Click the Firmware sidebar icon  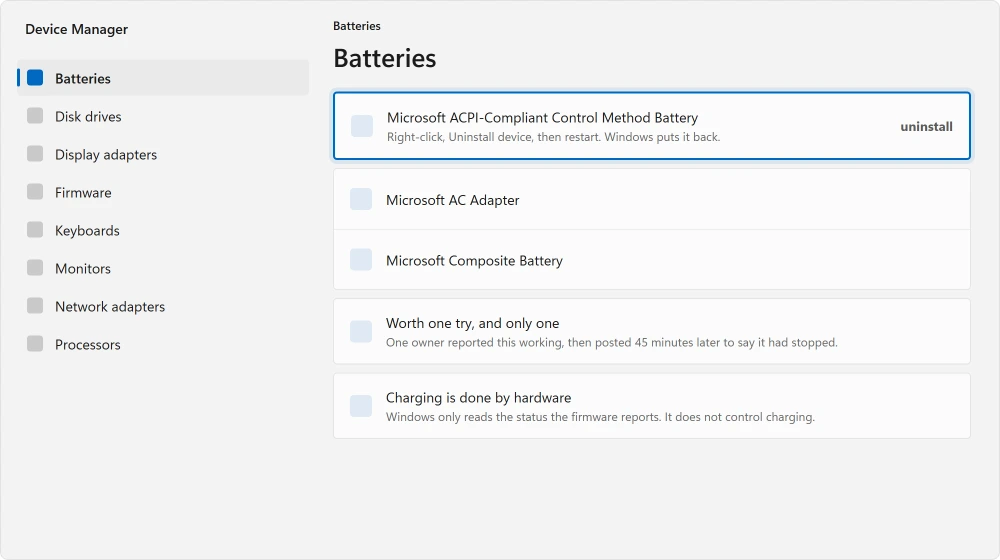coord(35,192)
